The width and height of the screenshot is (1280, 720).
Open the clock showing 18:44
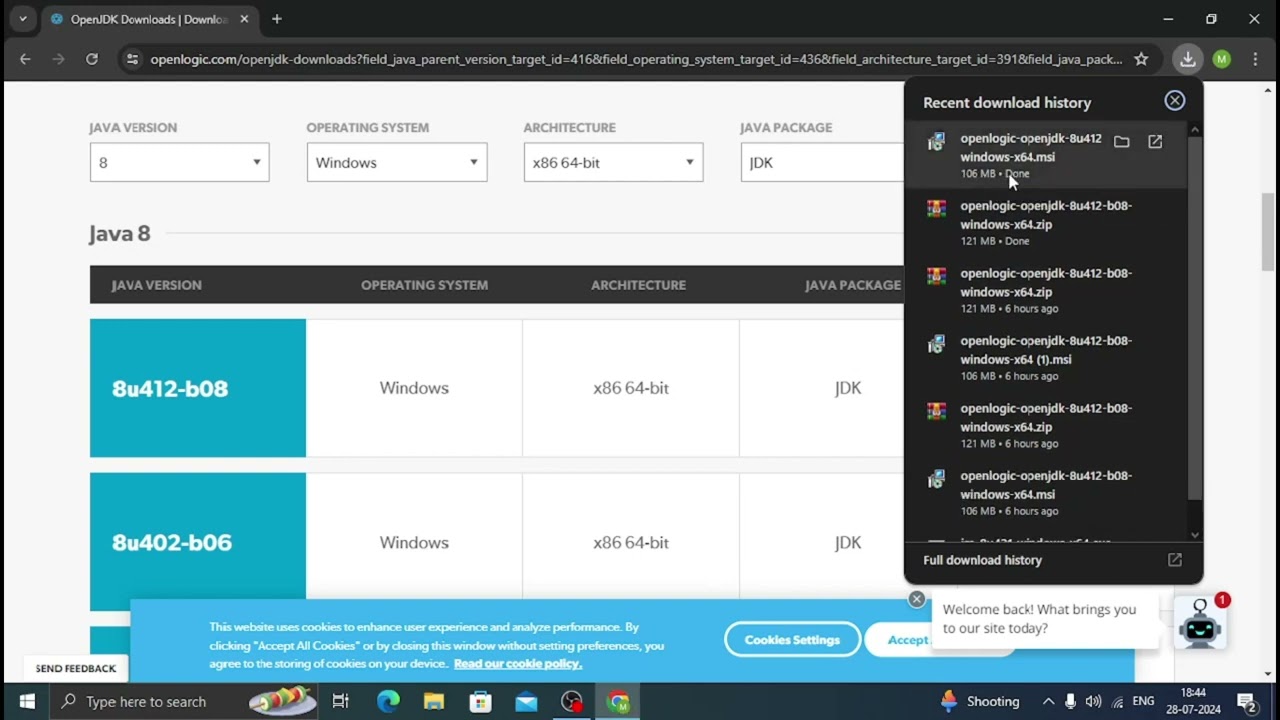(1193, 701)
